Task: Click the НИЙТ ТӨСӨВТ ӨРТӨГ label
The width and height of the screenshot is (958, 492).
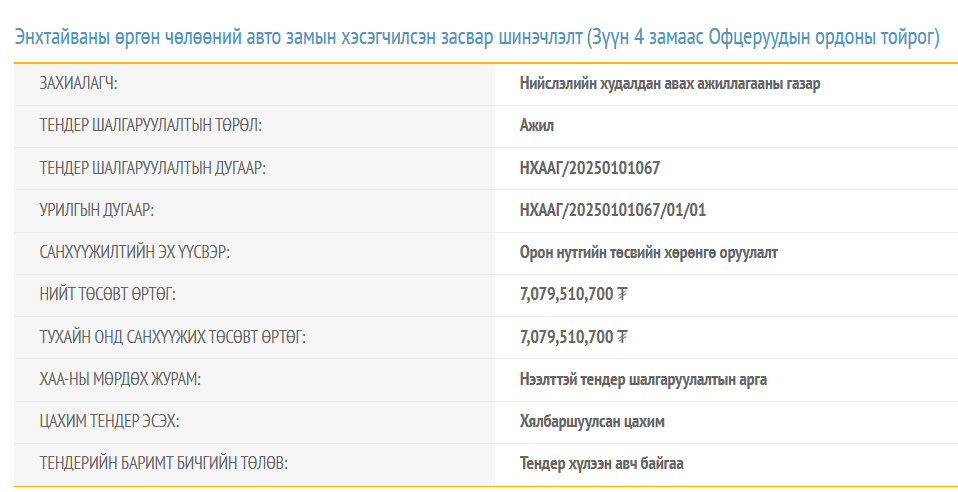Action: tap(113, 295)
